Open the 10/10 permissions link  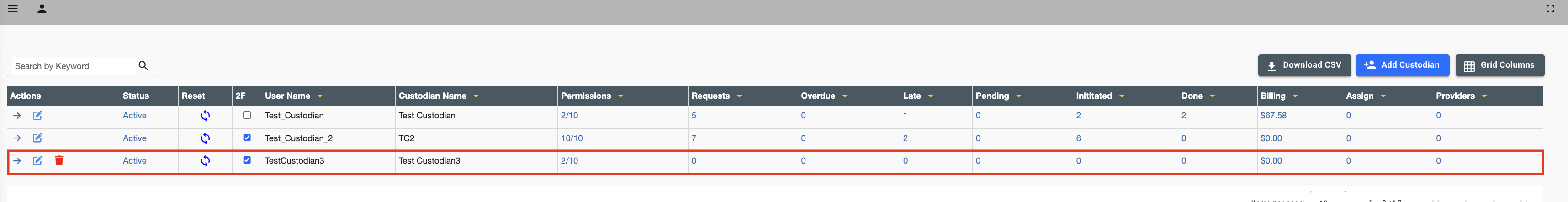(x=572, y=138)
